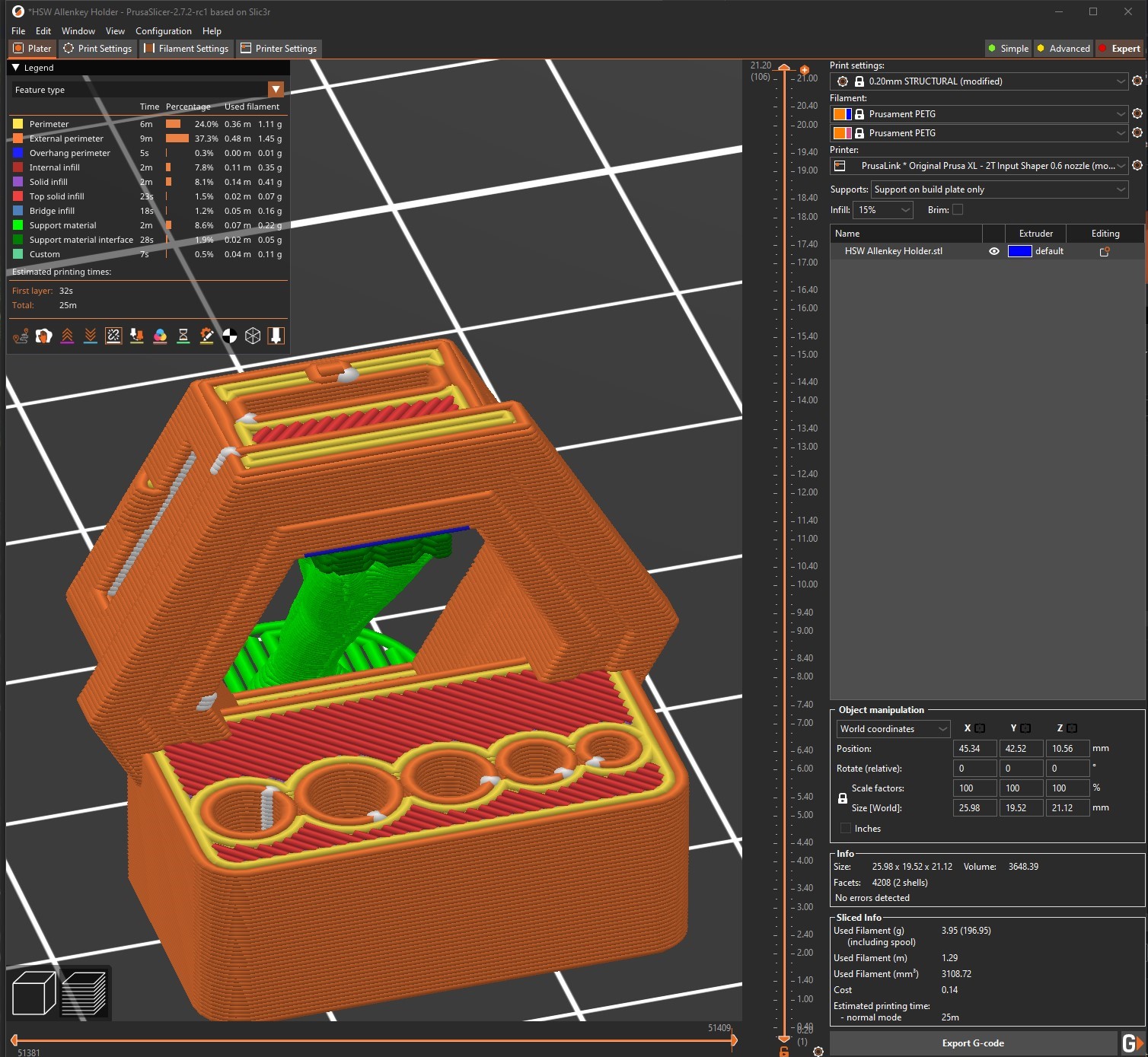The image size is (1148, 1057).
Task: Switch to 3D editor view cube
Action: tap(33, 993)
